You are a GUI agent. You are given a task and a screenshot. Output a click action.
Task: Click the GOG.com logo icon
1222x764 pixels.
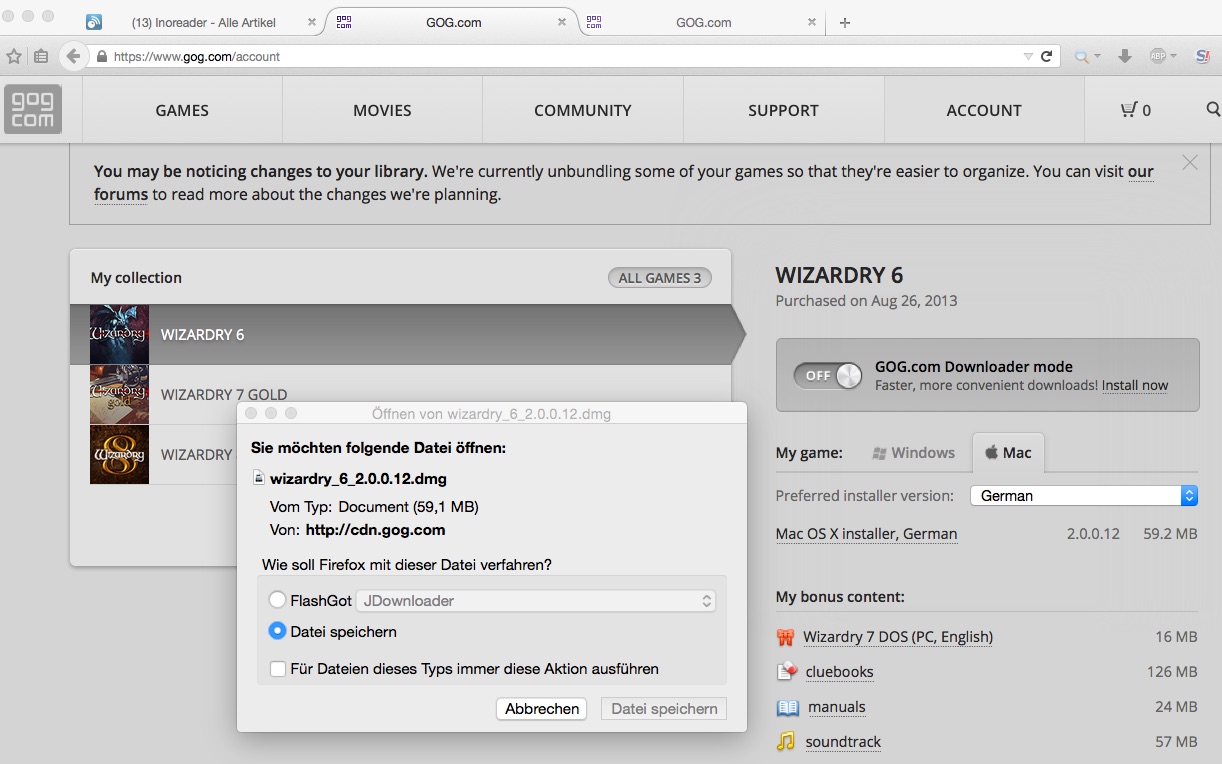pyautogui.click(x=33, y=109)
